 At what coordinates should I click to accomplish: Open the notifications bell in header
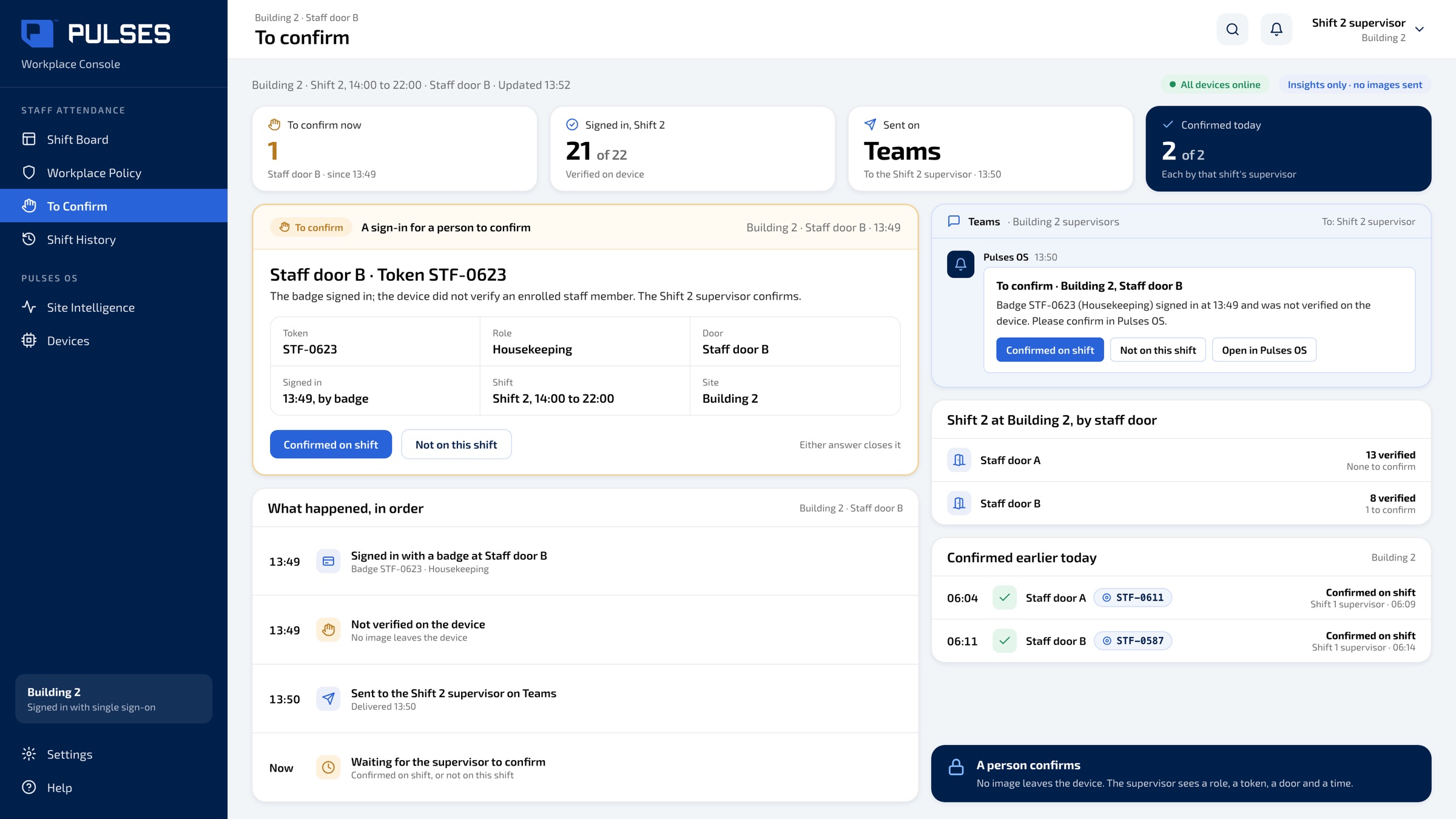pos(1276,29)
